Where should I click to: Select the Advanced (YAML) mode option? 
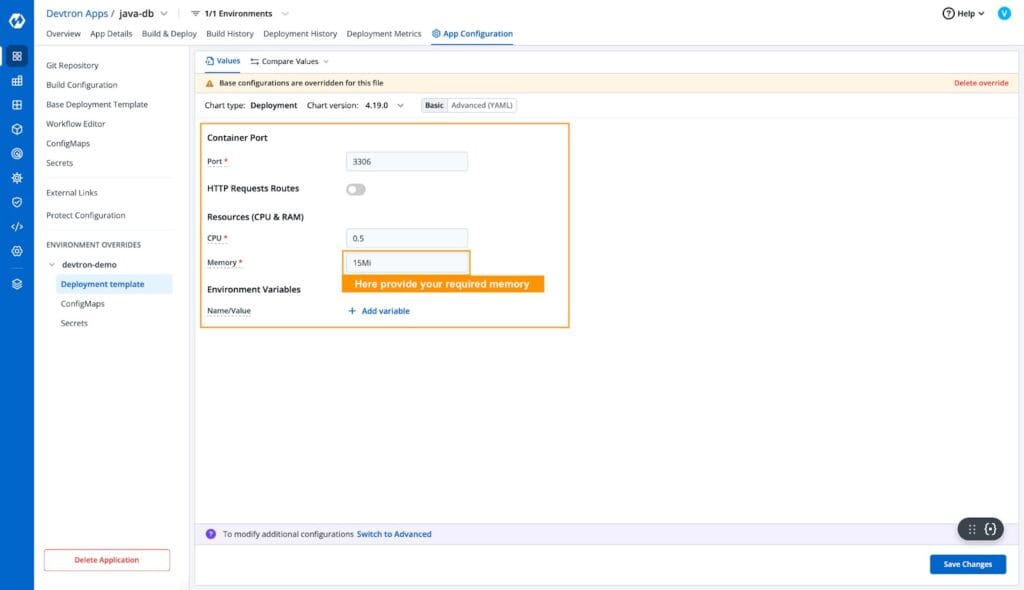pos(481,104)
